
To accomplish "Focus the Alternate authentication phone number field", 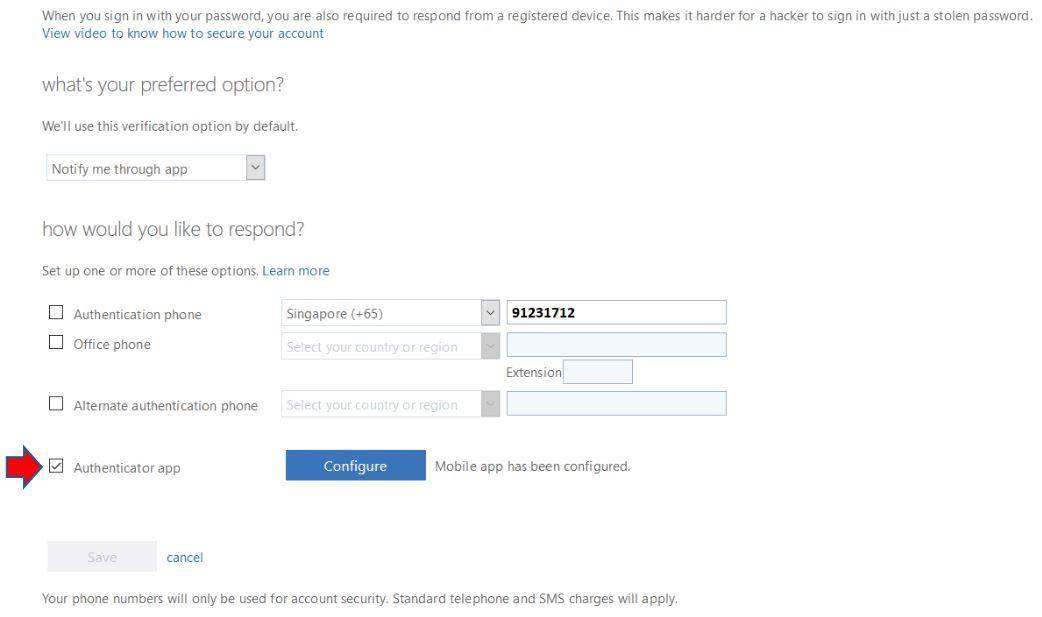I will point(617,404).
